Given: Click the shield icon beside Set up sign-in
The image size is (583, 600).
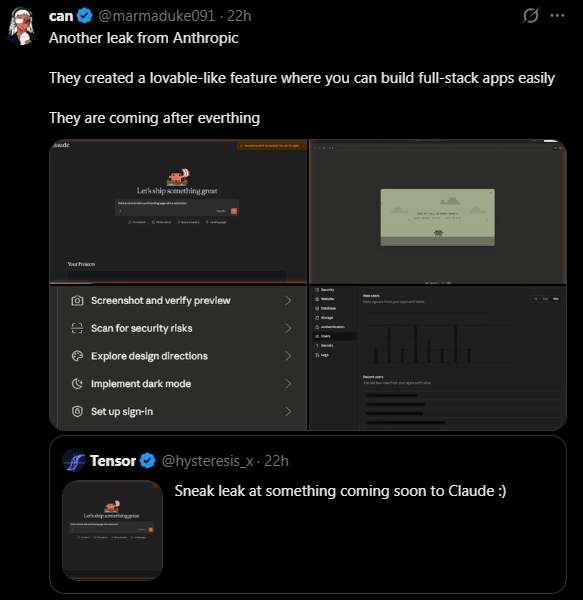Looking at the screenshot, I should click(77, 411).
